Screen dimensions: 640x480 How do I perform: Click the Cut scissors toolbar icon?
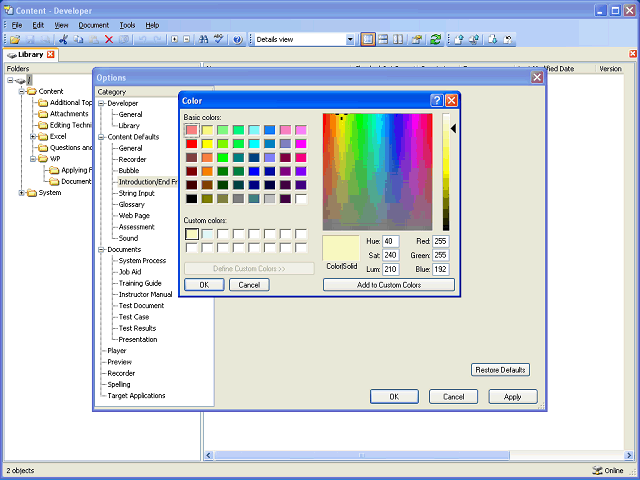coord(63,40)
